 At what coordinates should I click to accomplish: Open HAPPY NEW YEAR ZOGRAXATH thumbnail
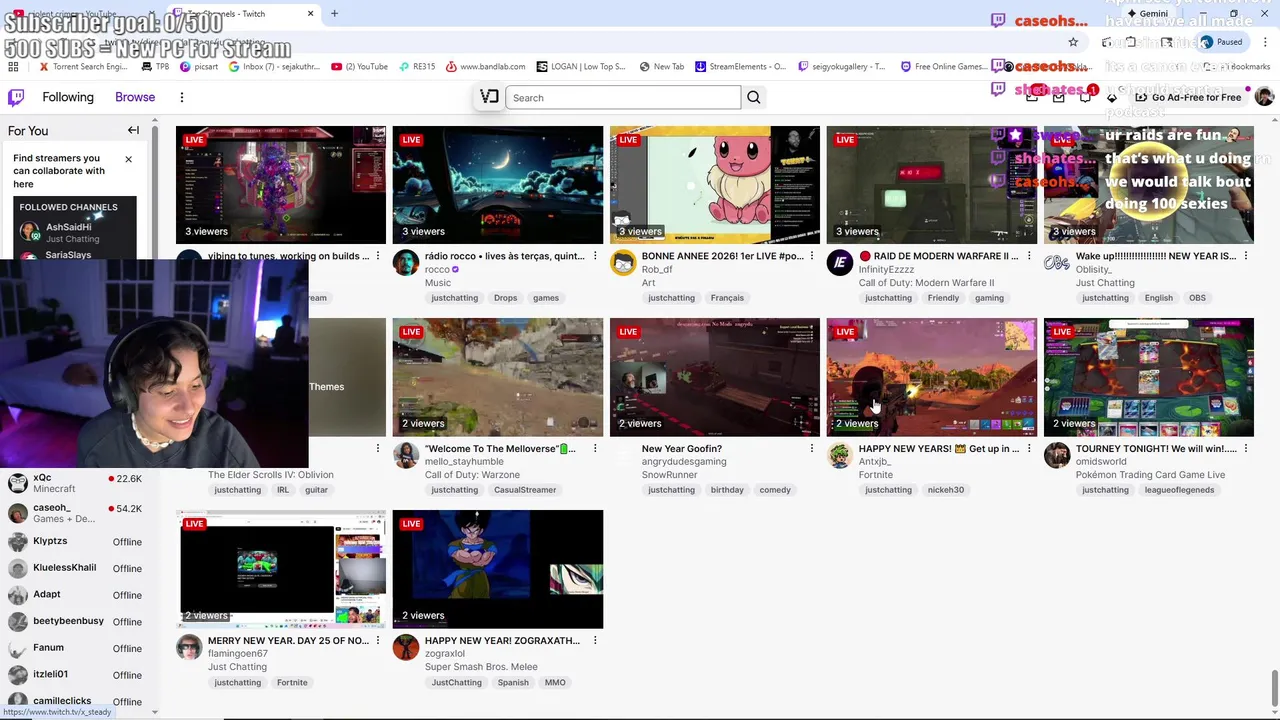point(498,569)
